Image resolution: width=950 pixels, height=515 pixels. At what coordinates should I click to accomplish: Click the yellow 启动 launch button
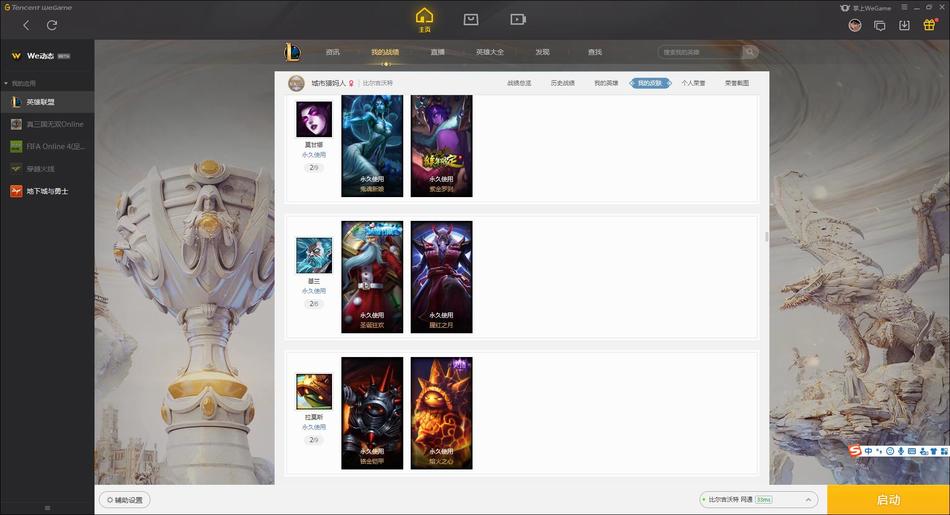coord(888,500)
